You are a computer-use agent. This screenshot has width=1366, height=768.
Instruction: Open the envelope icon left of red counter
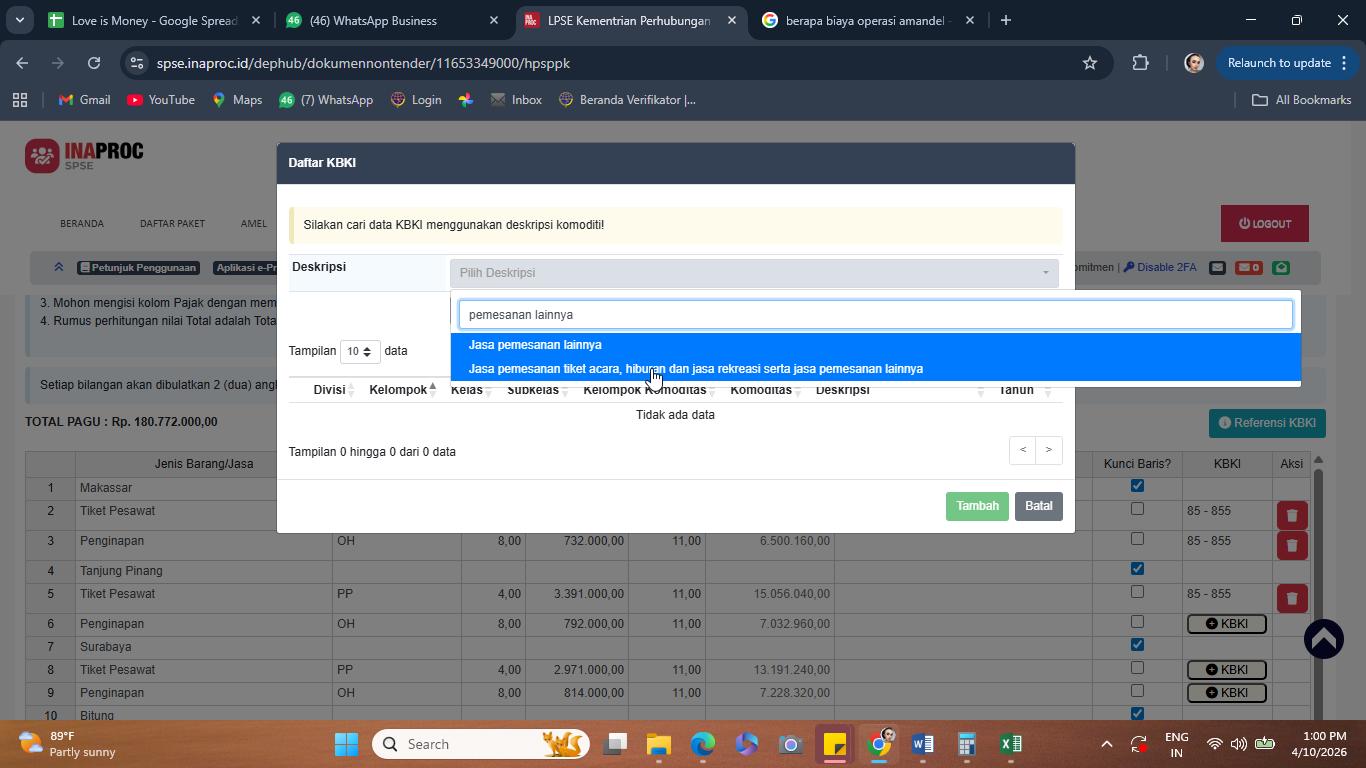1217,267
